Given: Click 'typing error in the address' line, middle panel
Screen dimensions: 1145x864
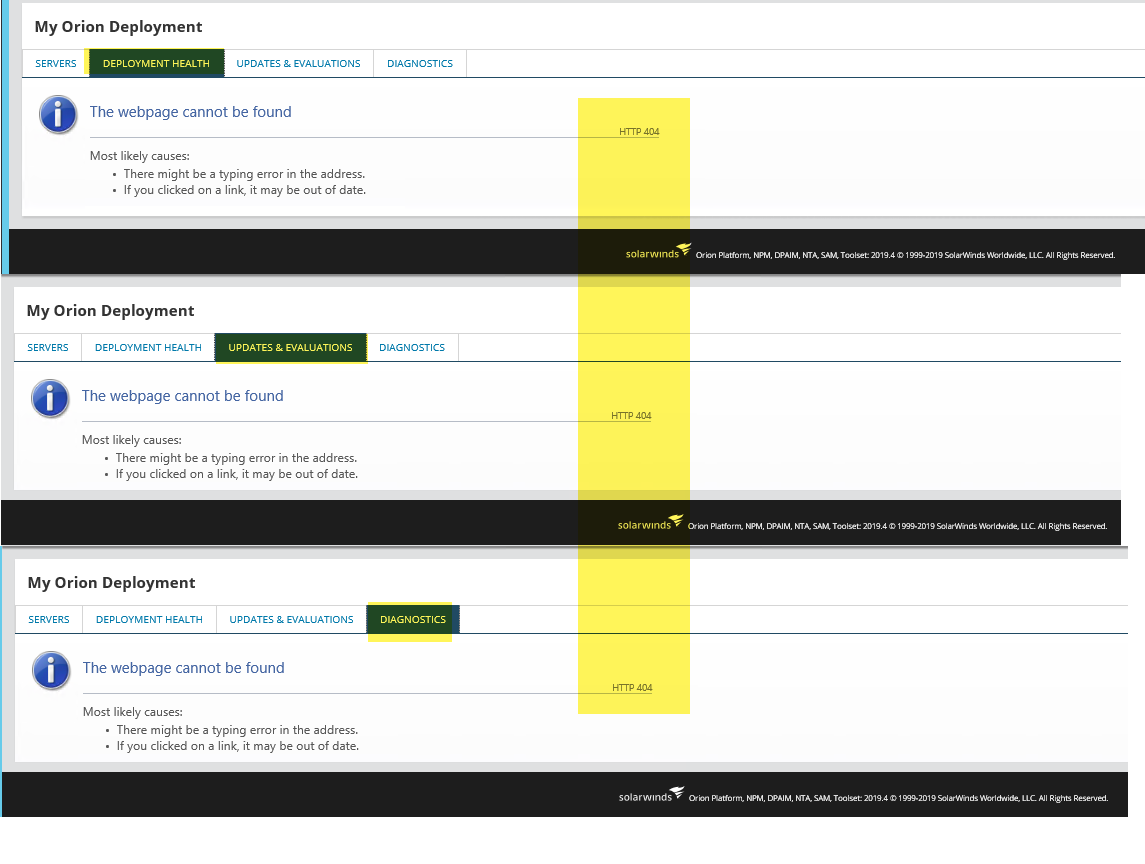Looking at the screenshot, I should click(236, 458).
